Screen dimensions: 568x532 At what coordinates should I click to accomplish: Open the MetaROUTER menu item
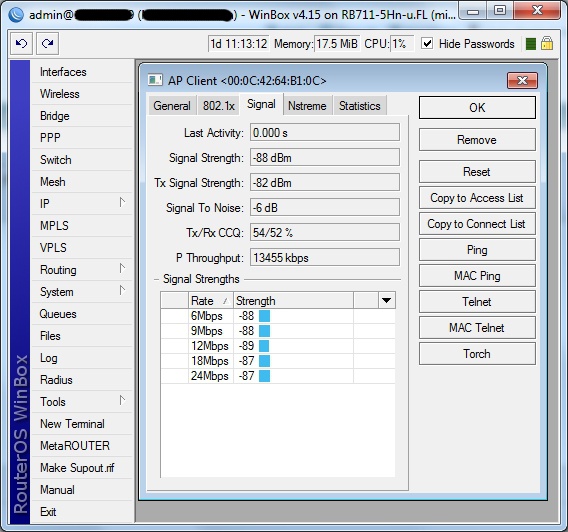pos(82,446)
